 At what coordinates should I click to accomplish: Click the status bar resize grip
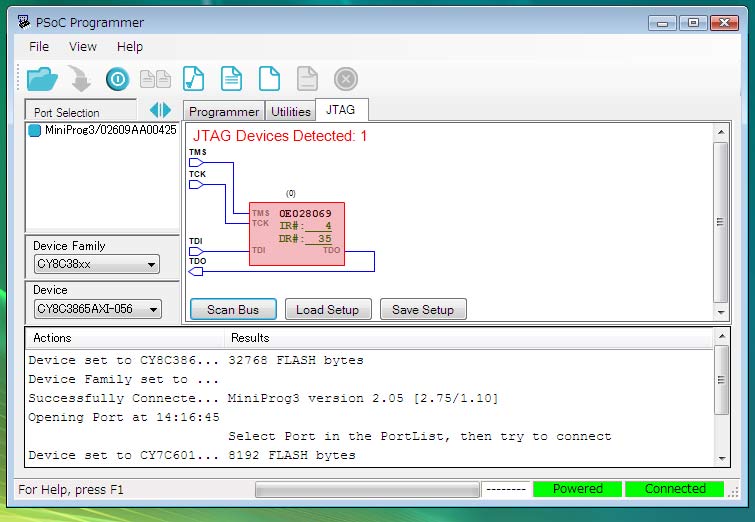pos(733,492)
